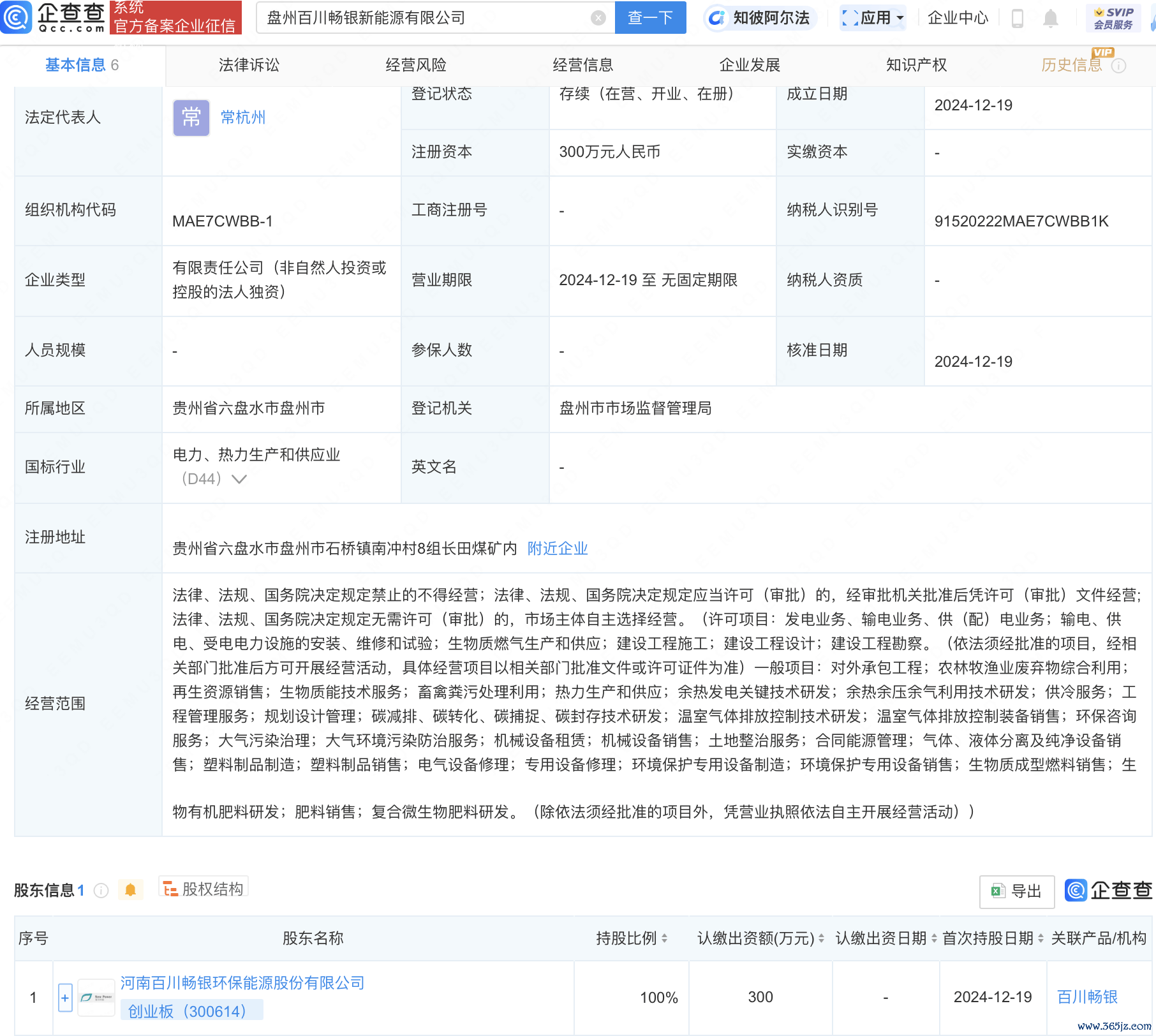The width and height of the screenshot is (1156, 1036).
Task: Click the 常 avatar of the legal representative
Action: (191, 117)
